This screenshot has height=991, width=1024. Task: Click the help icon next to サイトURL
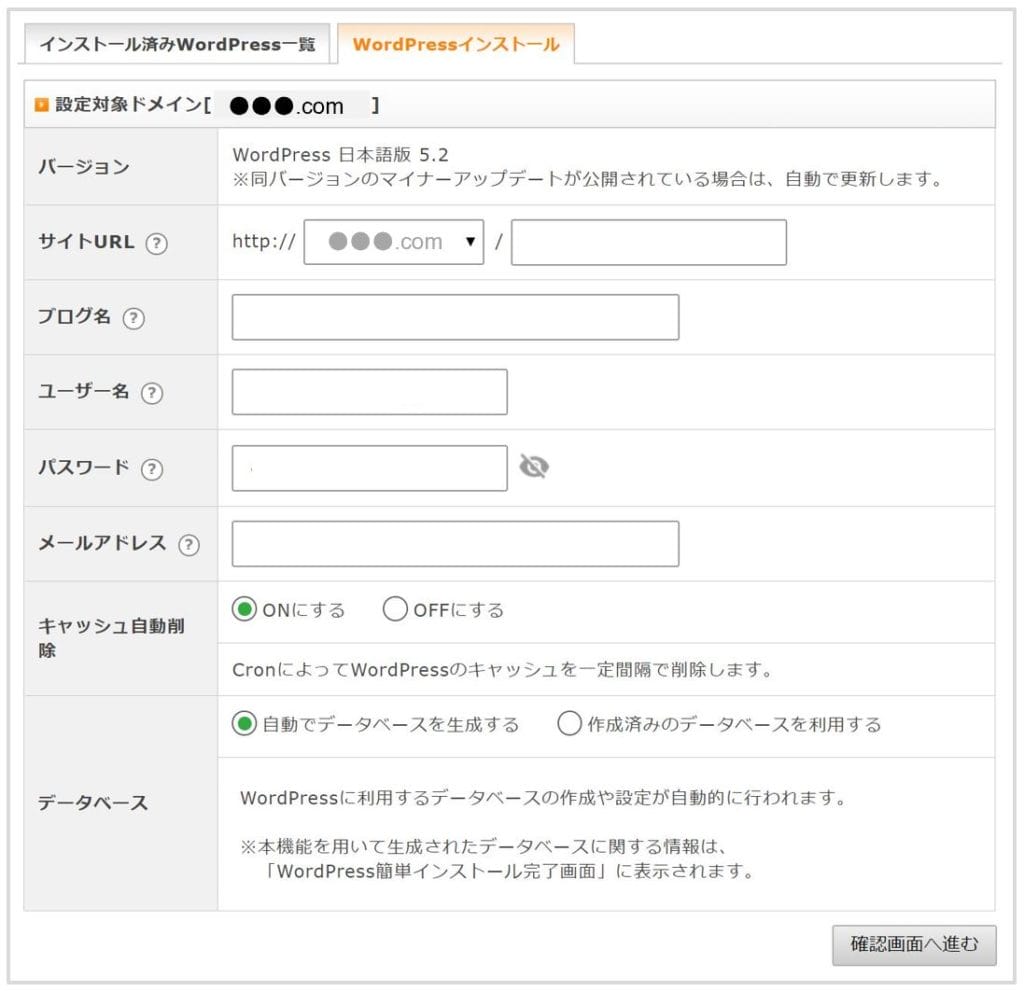(156, 243)
